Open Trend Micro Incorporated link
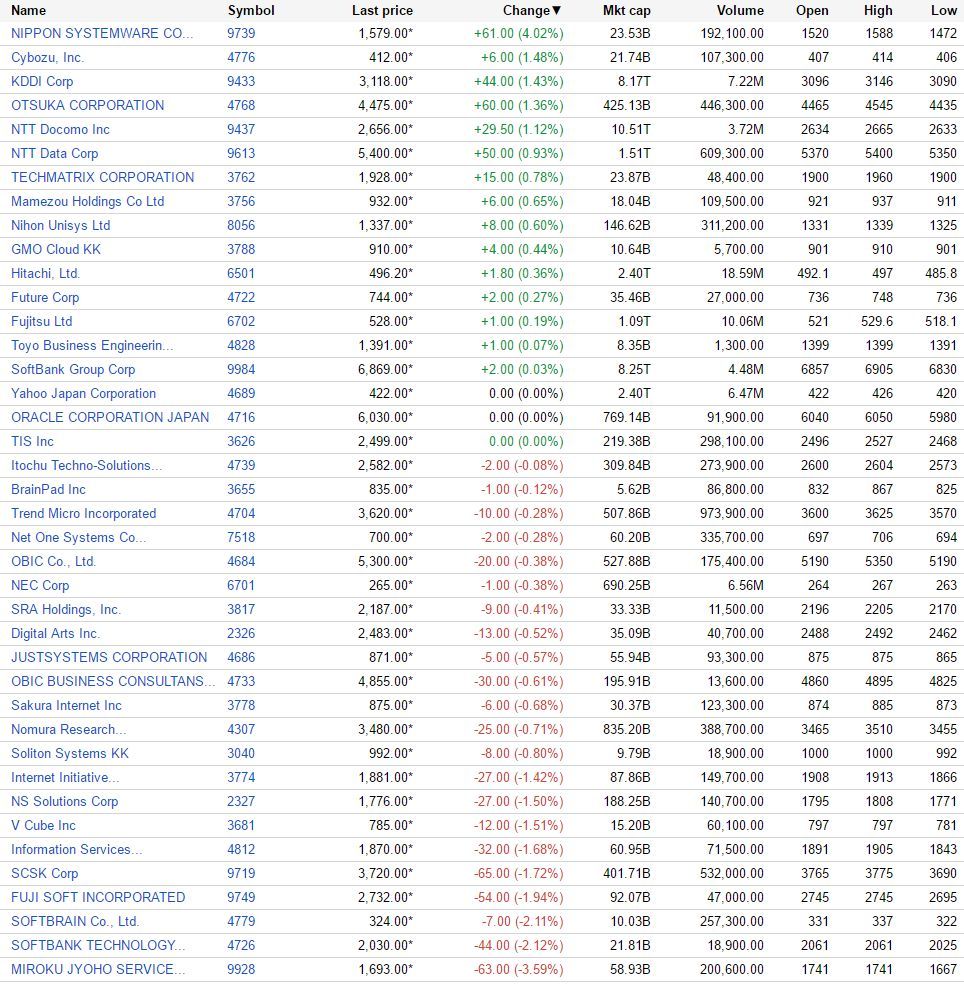Image resolution: width=964 pixels, height=984 pixels. [83, 513]
